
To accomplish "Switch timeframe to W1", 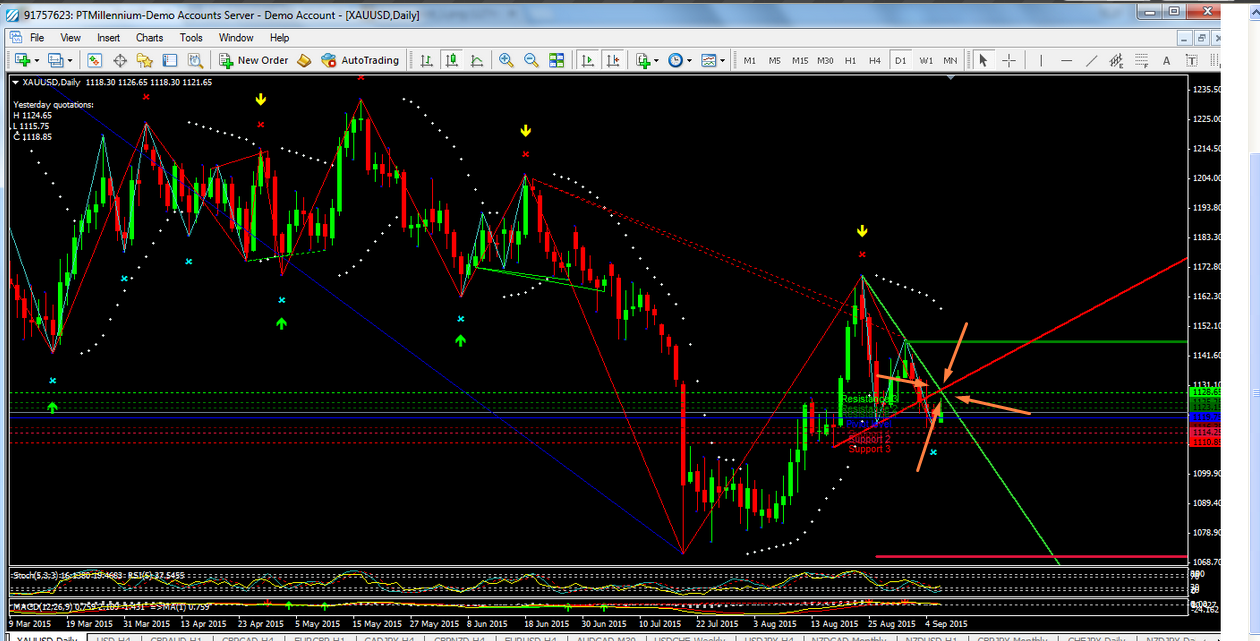I will click(926, 60).
